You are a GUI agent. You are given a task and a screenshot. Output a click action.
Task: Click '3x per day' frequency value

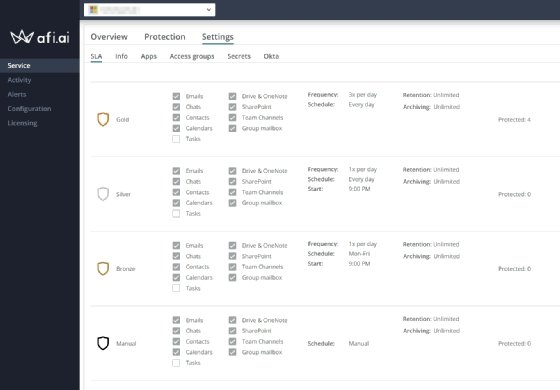(x=362, y=95)
